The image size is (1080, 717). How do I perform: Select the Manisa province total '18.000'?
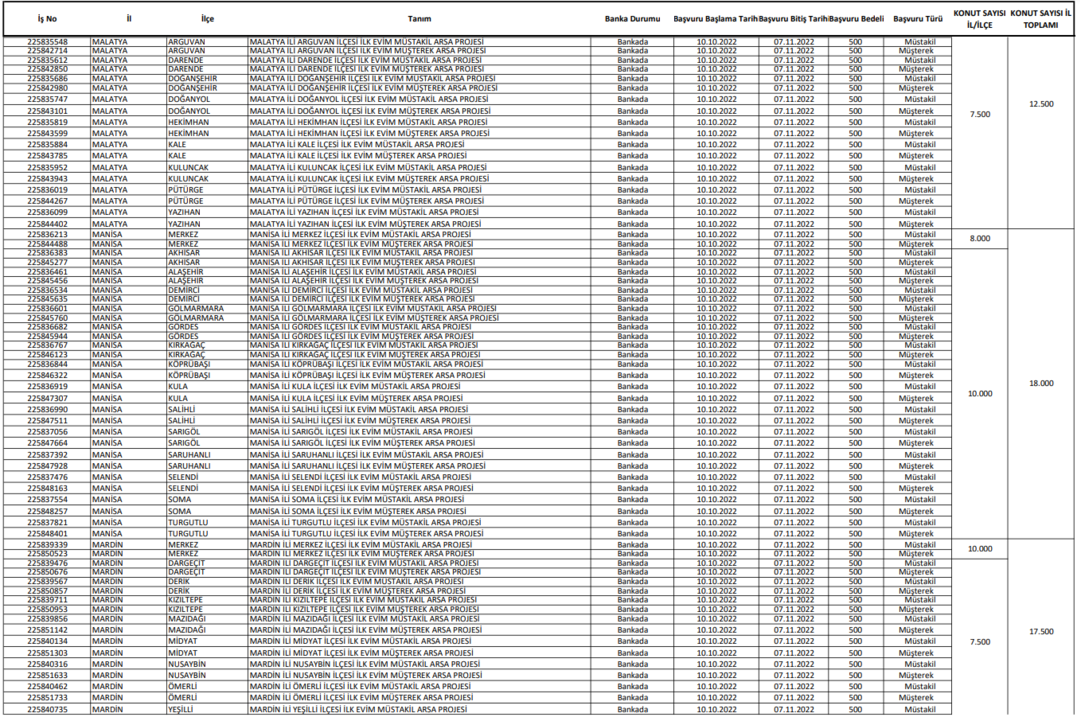coord(1041,383)
